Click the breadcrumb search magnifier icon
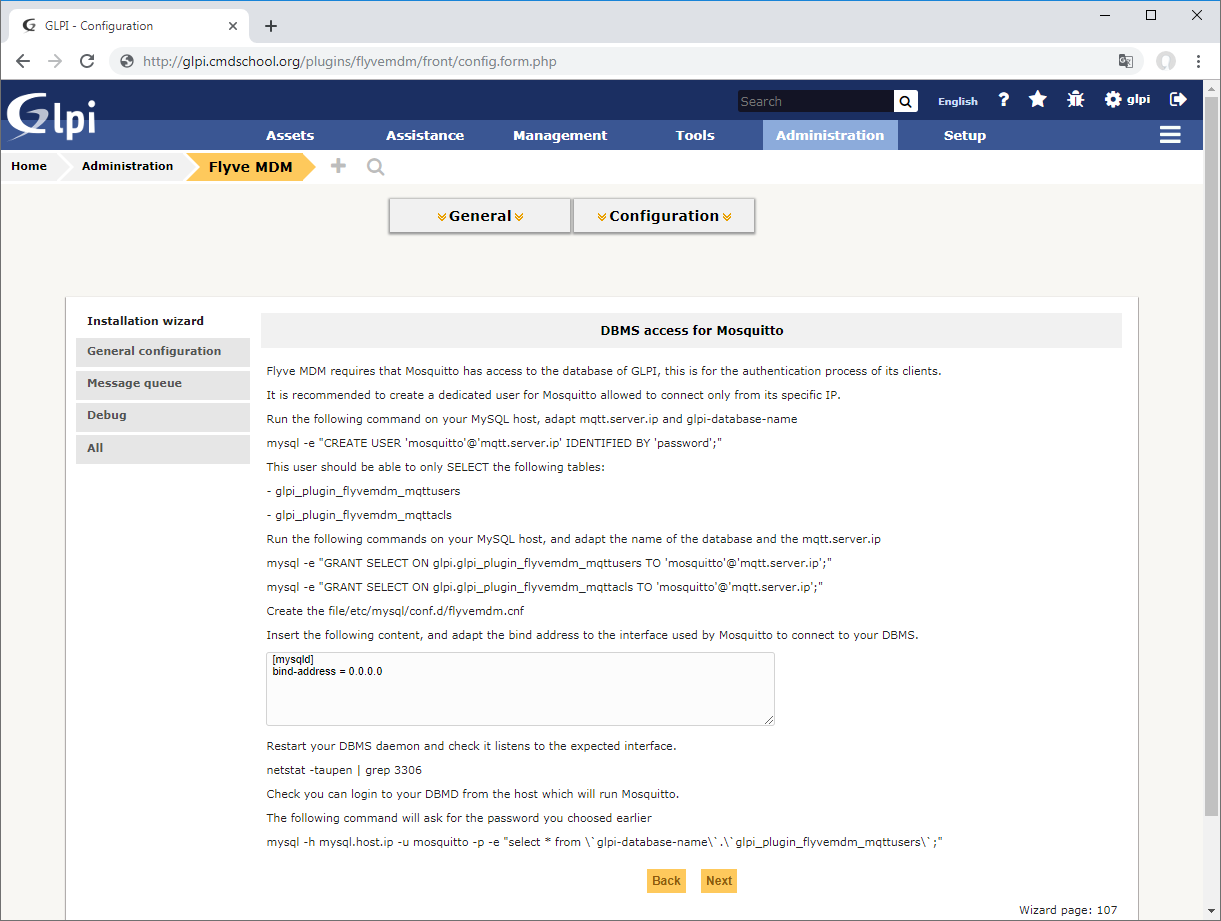 click(375, 167)
